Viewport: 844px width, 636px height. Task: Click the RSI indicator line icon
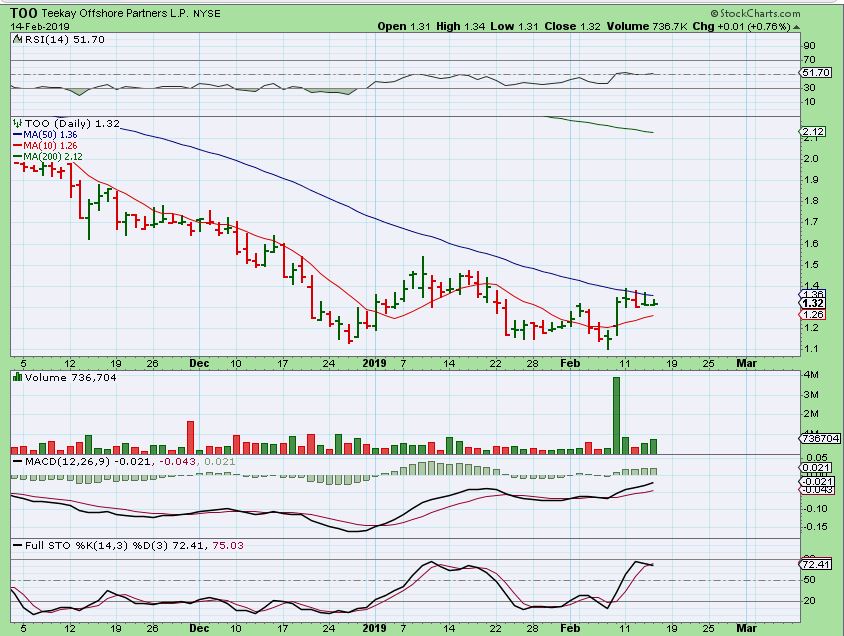(17, 39)
